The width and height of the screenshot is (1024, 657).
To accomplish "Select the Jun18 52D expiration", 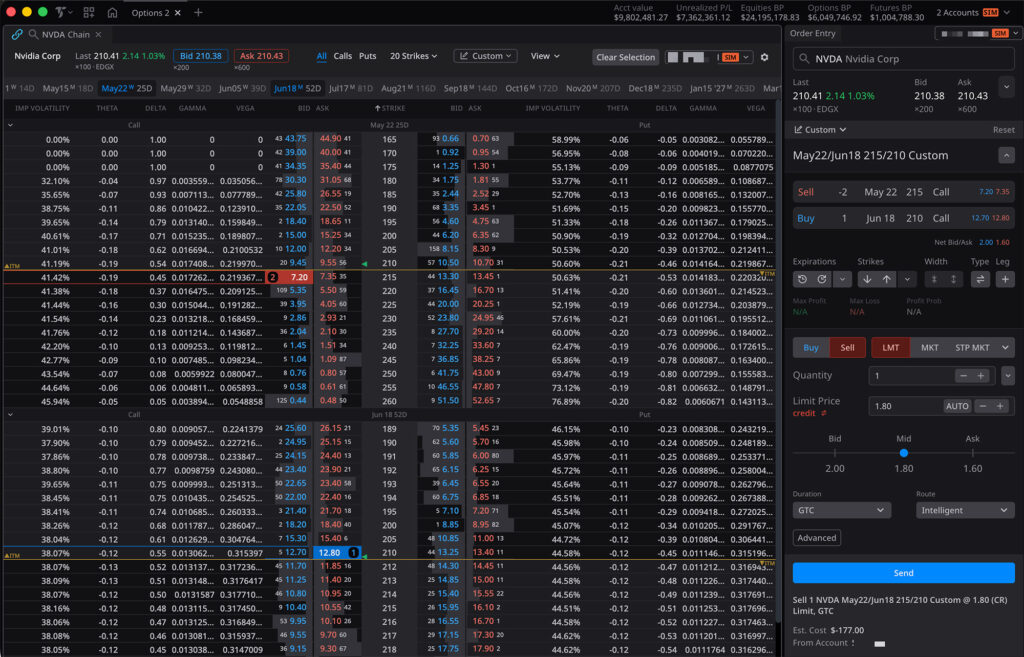I will tap(297, 88).
